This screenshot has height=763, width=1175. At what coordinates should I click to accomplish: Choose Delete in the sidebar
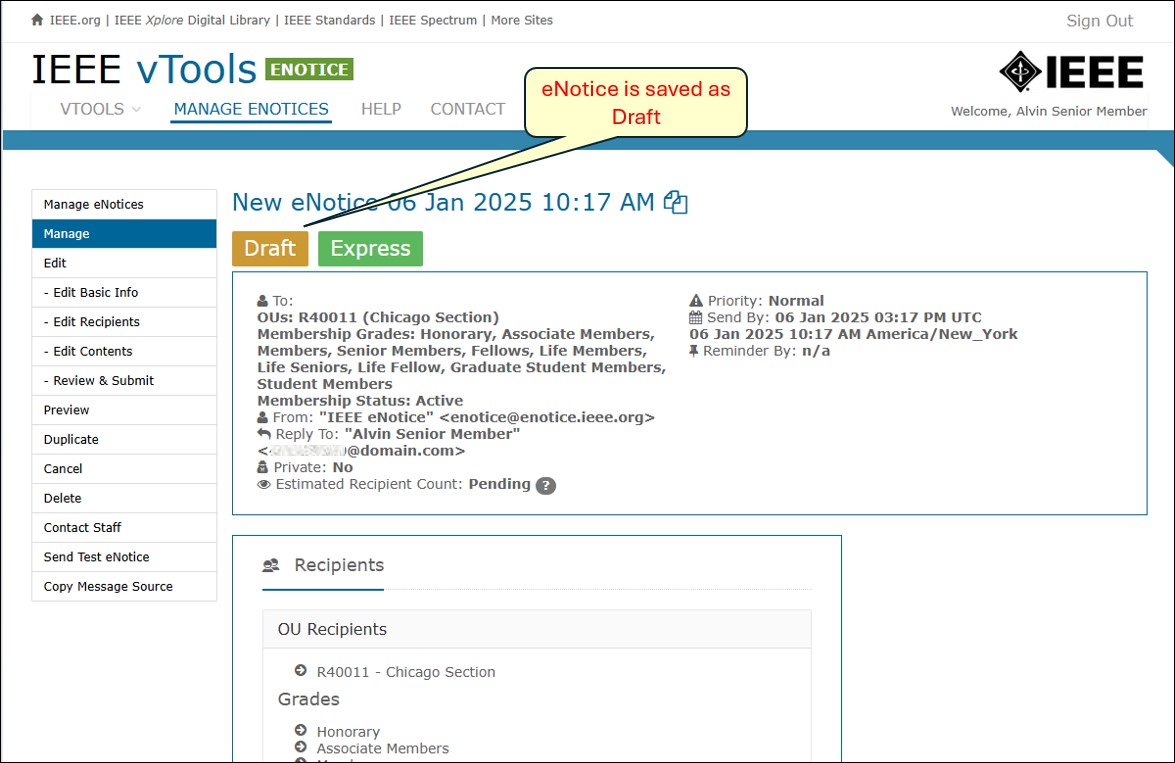pos(124,498)
